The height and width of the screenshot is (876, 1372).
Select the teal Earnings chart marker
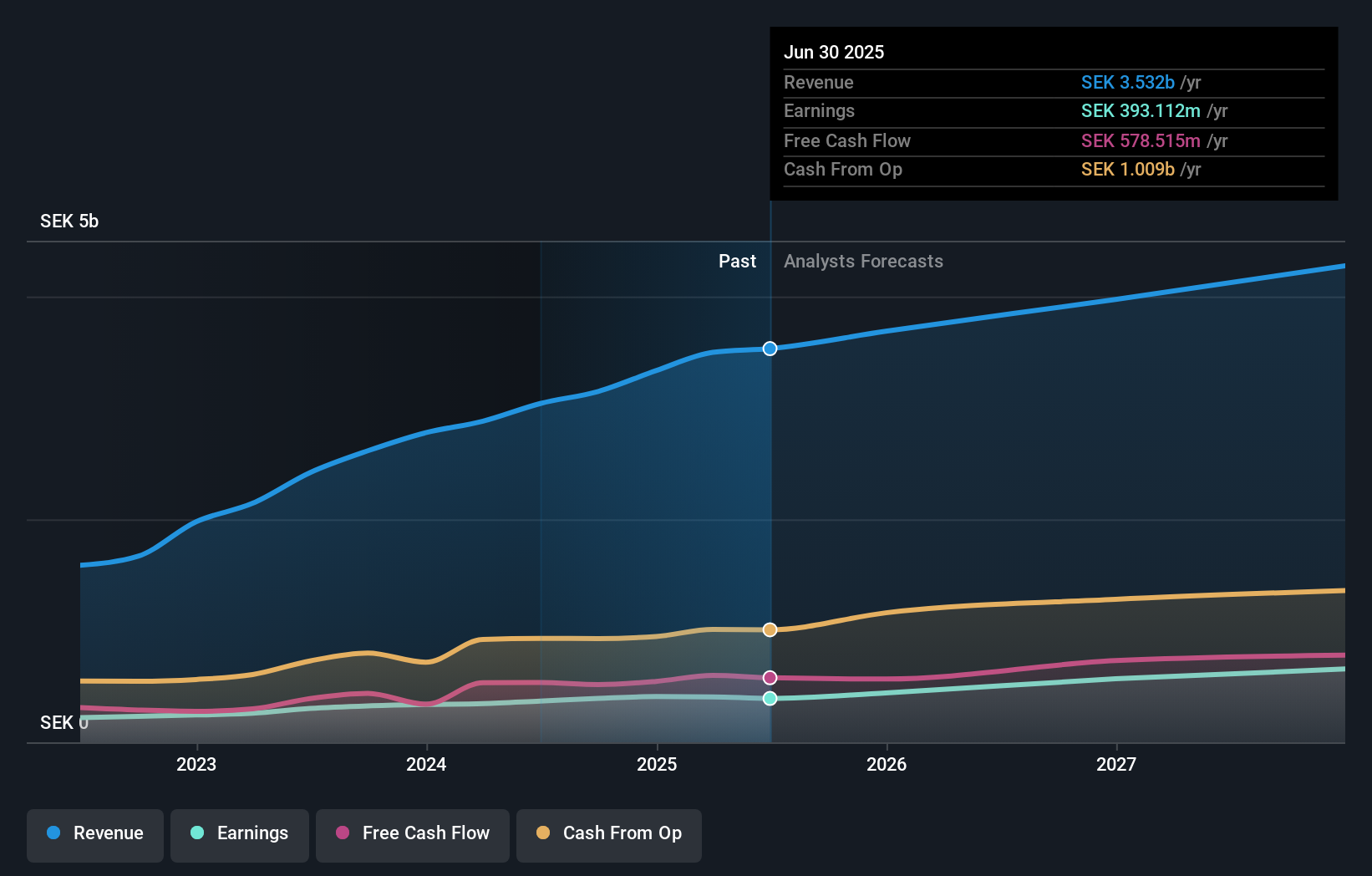[770, 698]
